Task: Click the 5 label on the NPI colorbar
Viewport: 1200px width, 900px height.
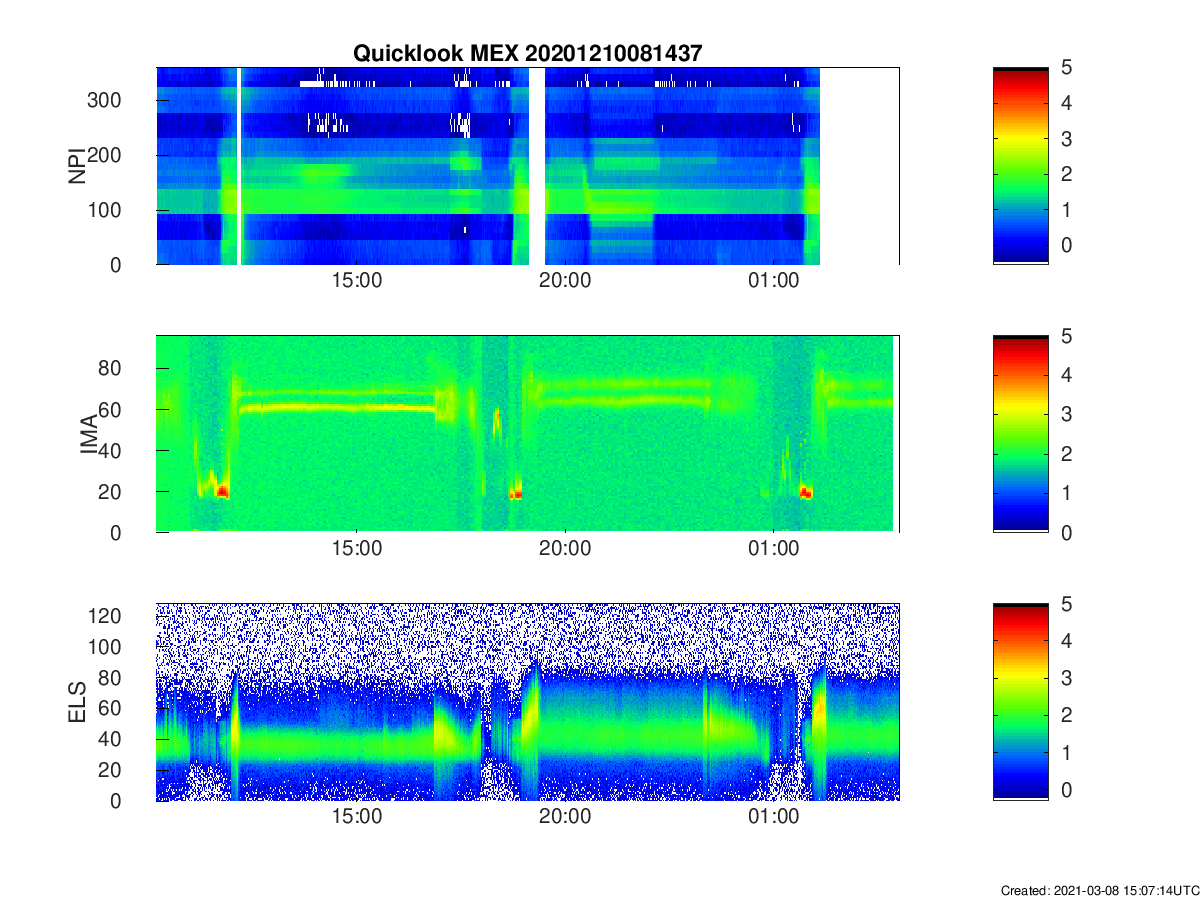Action: click(x=1066, y=68)
